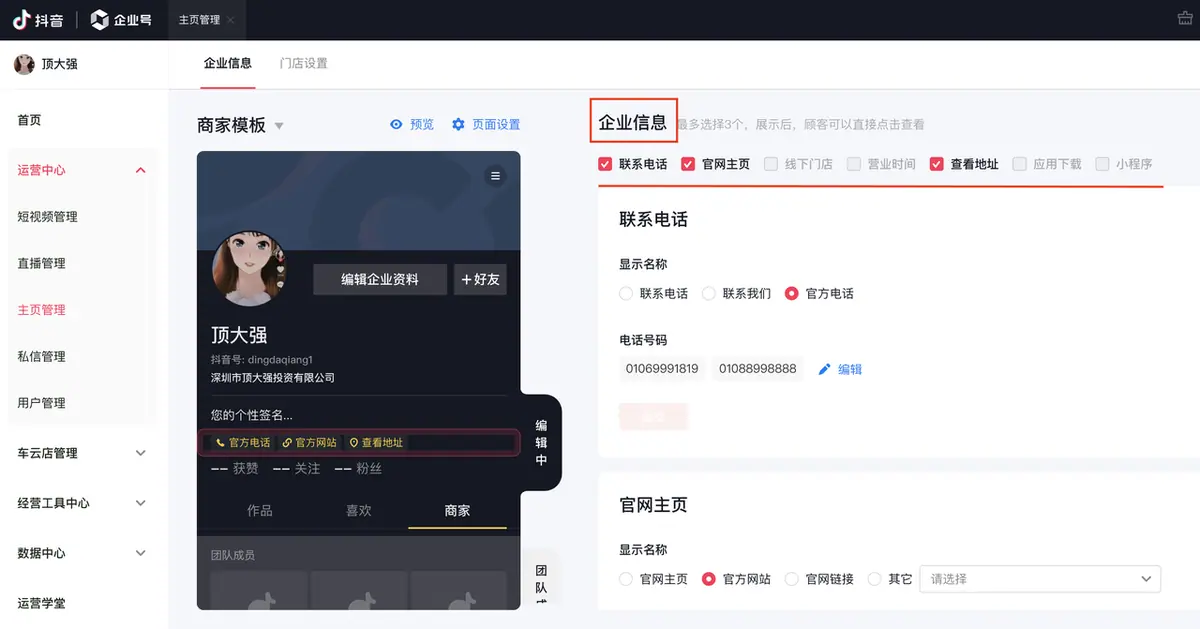Open the 商家 tab in profile preview
Screen dimensions: 1200x629
(457, 510)
